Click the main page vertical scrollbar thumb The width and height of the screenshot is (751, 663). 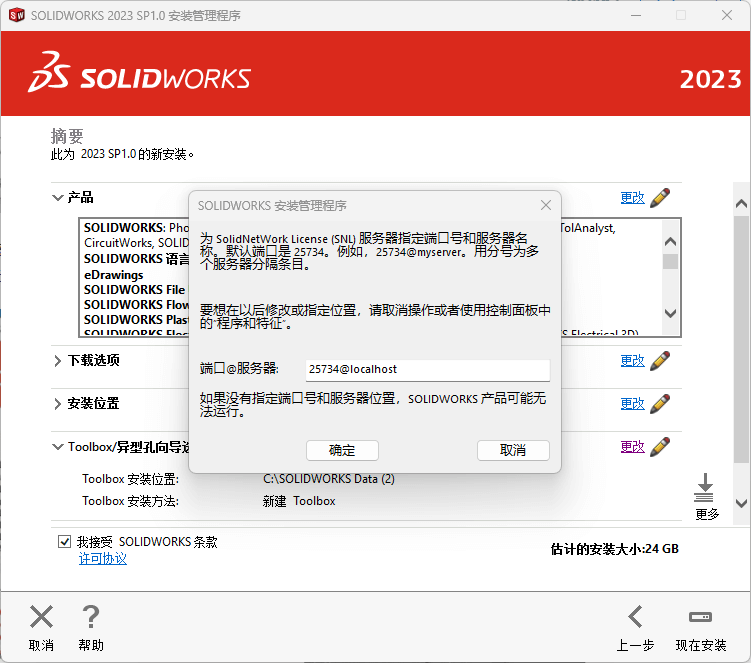(x=741, y=339)
